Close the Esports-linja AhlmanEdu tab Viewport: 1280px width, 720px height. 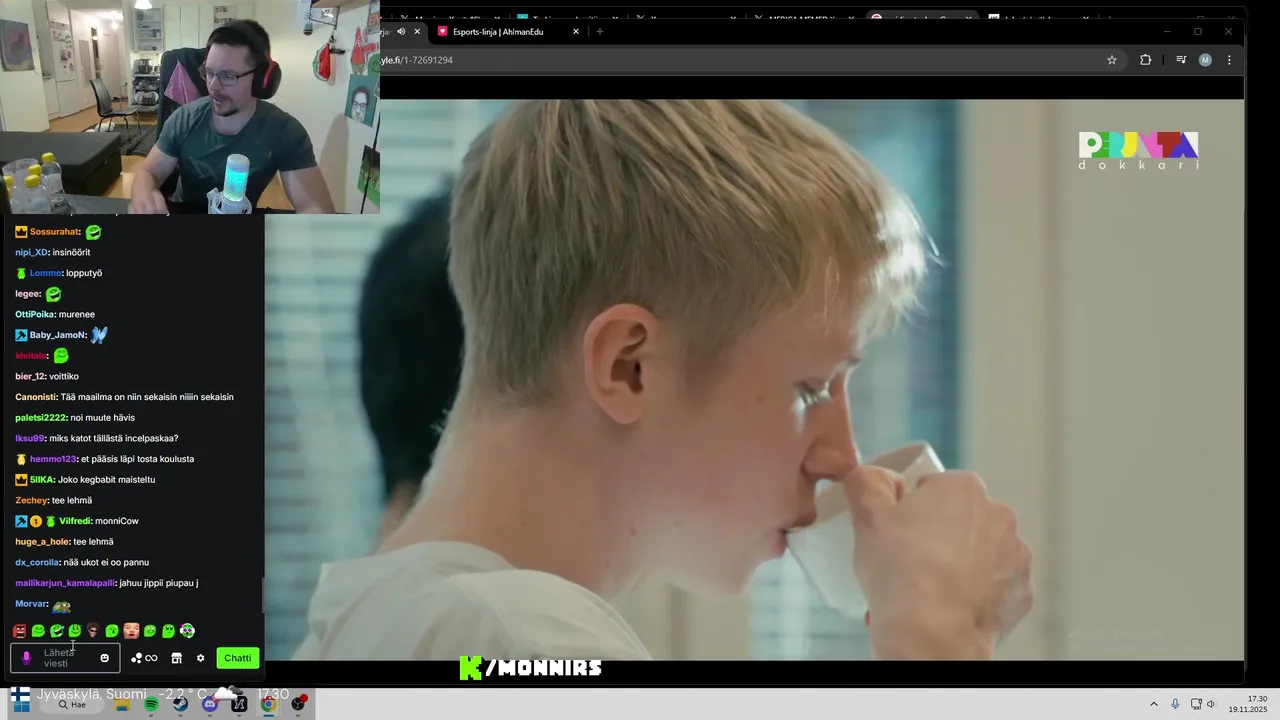point(576,31)
